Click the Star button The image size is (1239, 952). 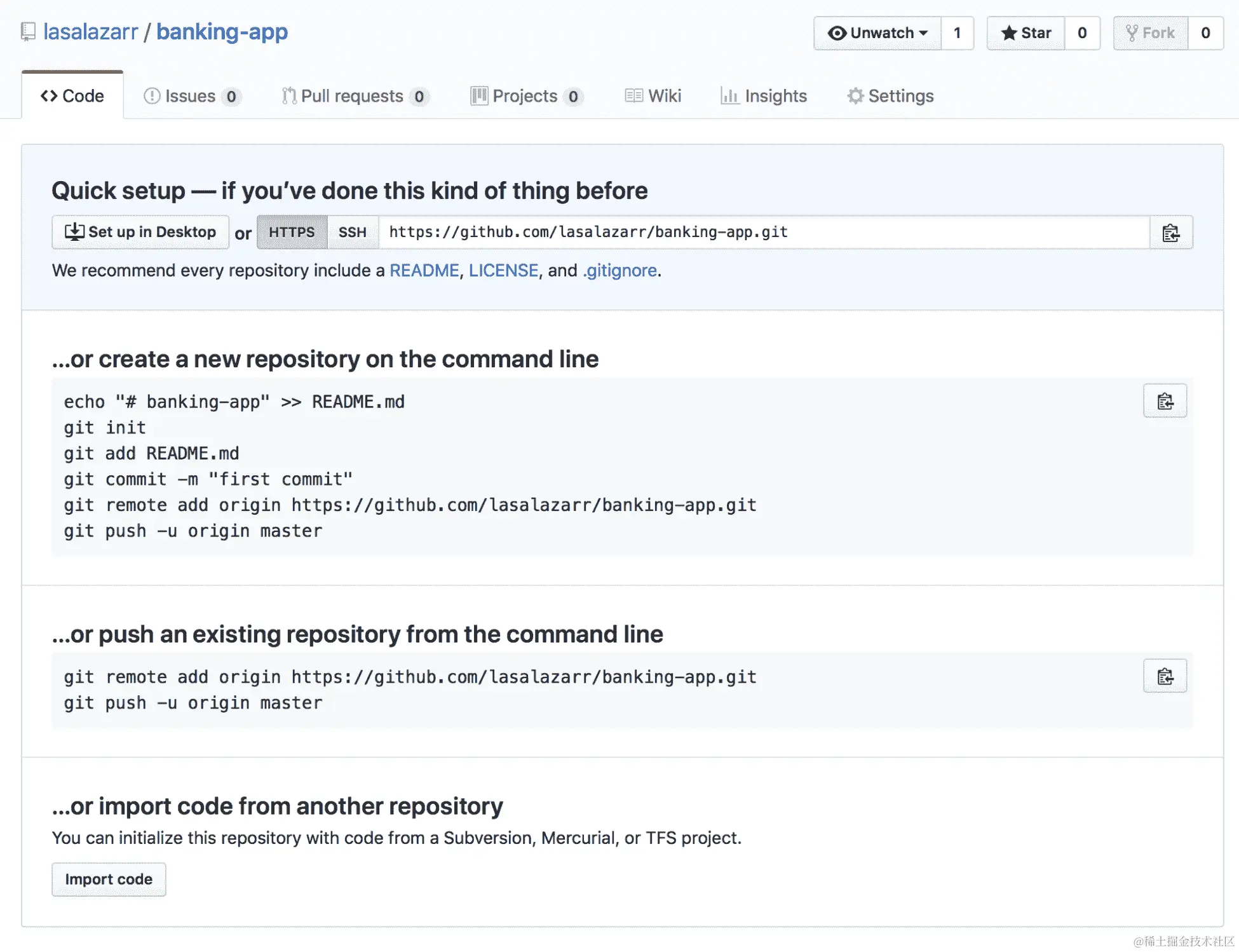pos(1026,33)
